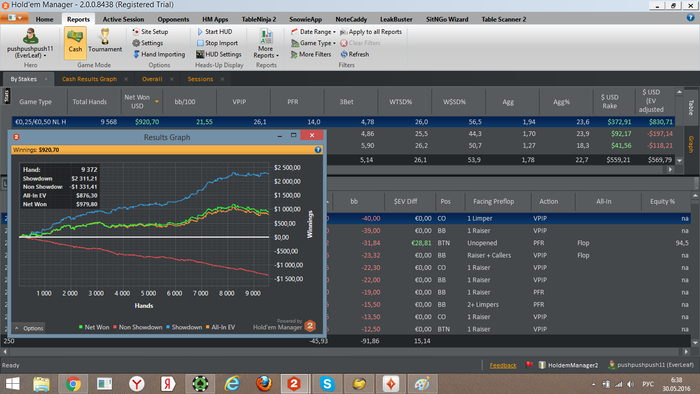Close the Sessions report tab
Image resolution: width=700 pixels, height=394 pixels.
222,79
